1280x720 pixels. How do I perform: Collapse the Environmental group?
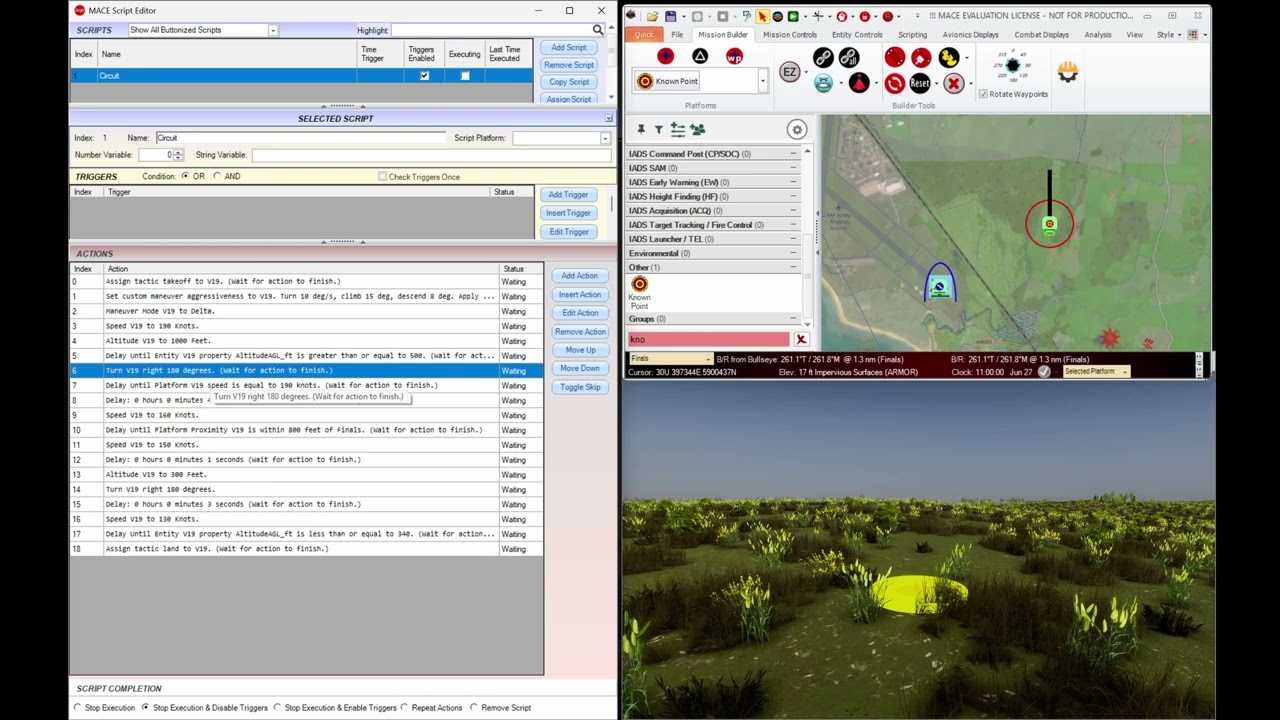coord(794,253)
